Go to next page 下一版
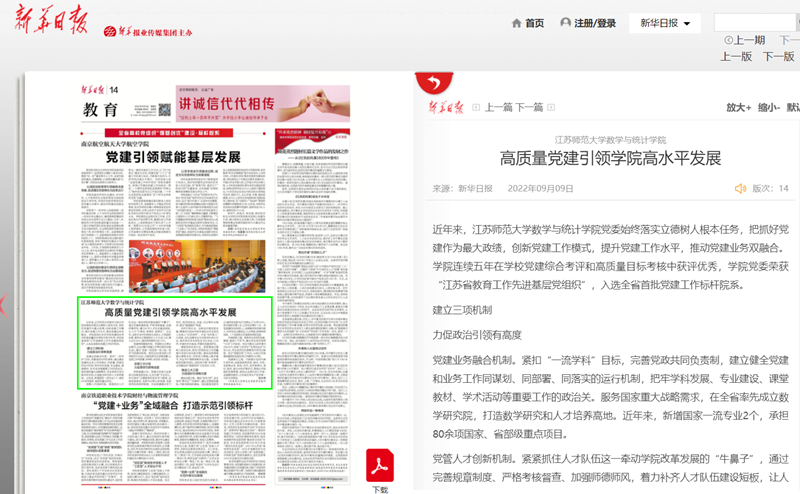Image resolution: width=800 pixels, height=494 pixels. 778,56
